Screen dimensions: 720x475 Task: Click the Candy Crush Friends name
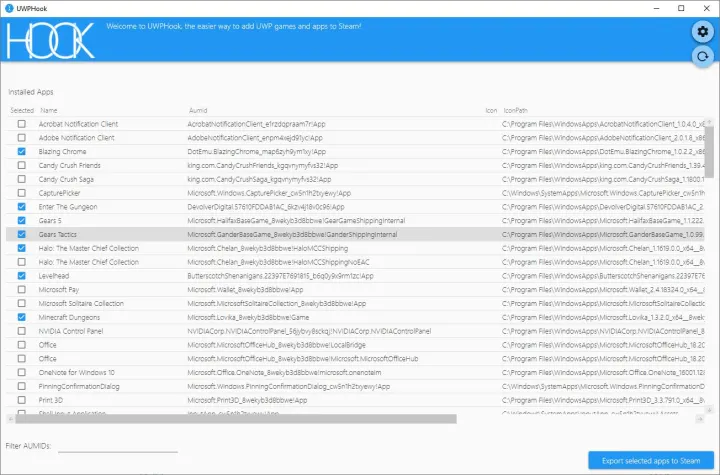69,165
